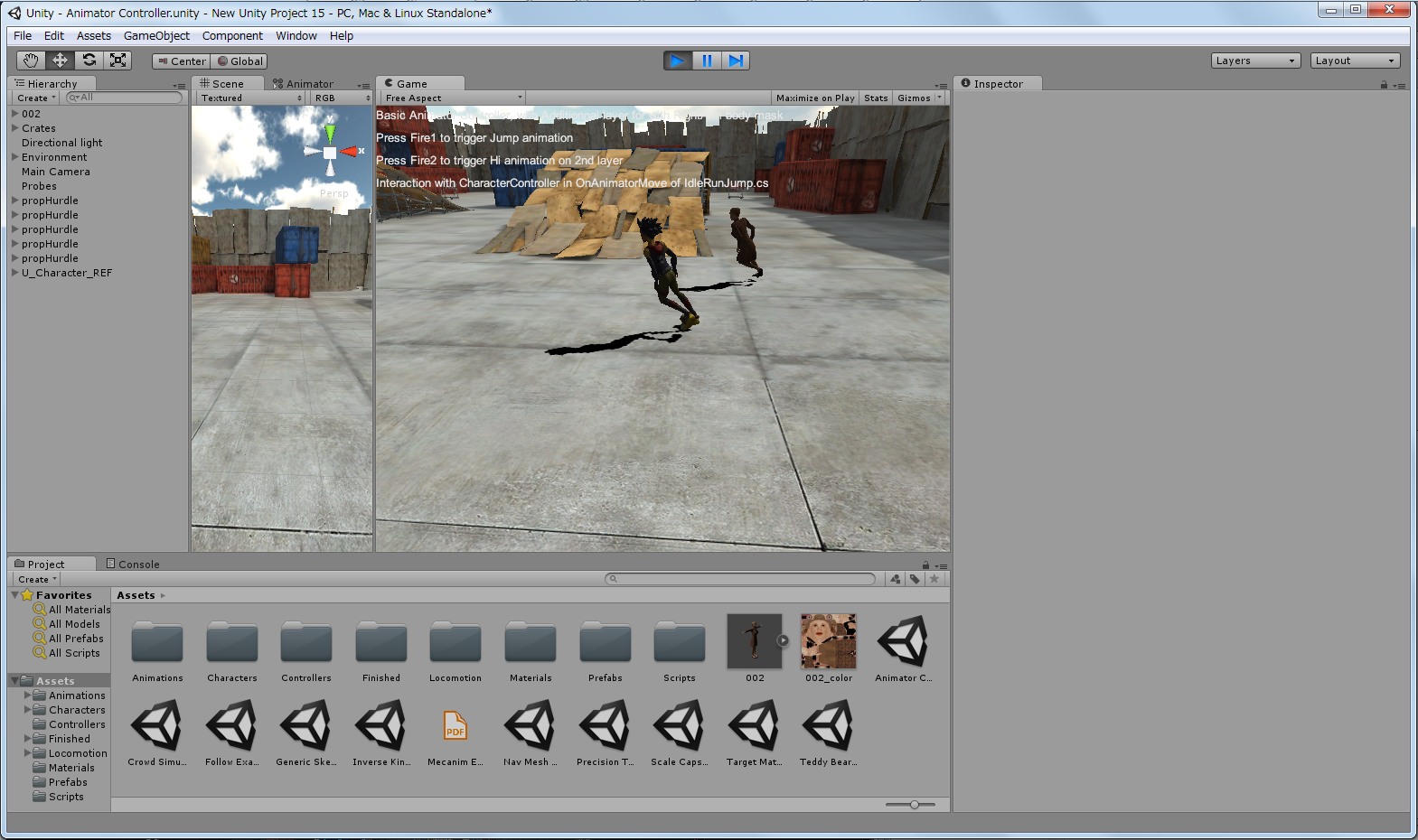This screenshot has height=840, width=1418.
Task: Select the Animator Controller scene asset
Action: pyautogui.click(x=904, y=641)
